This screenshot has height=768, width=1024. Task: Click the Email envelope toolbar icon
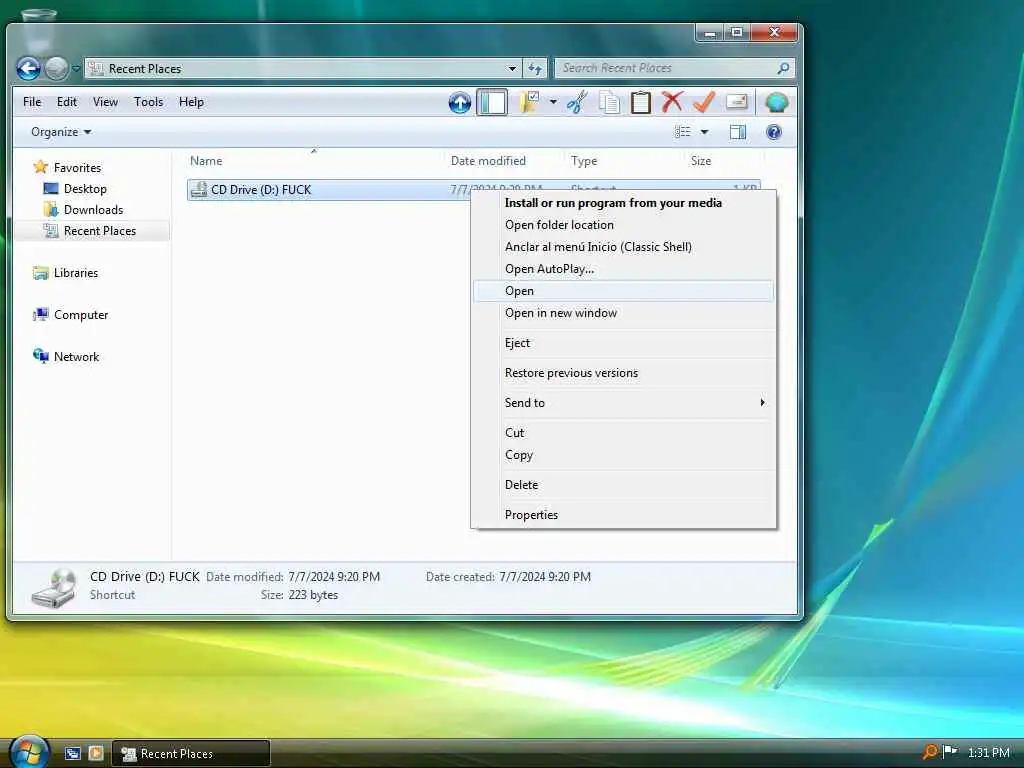point(737,102)
